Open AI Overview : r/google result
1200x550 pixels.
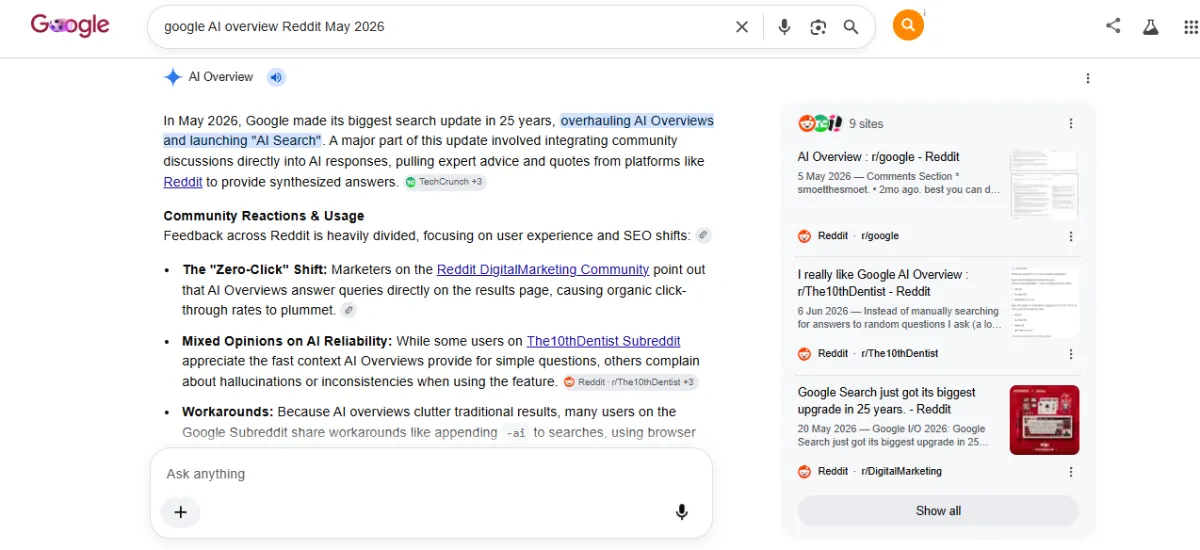tap(879, 157)
